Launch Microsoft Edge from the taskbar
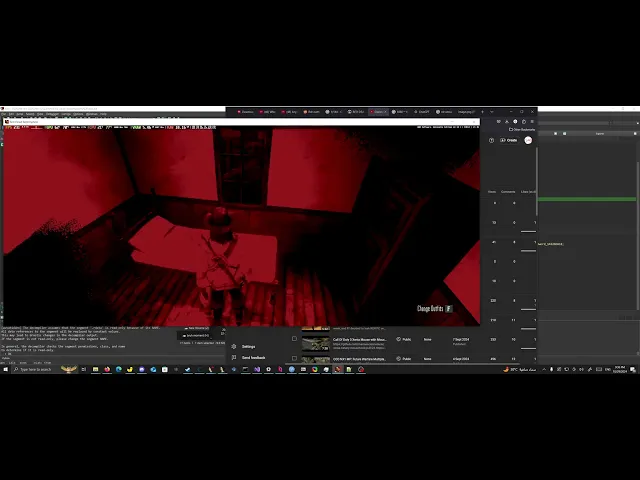Screen dimensions: 640x480 (118, 369)
